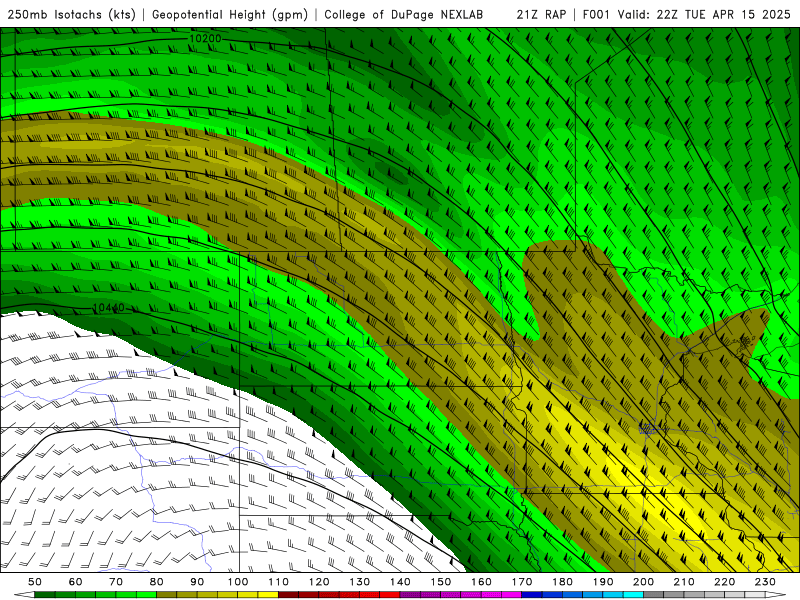Screen dimensions: 800x600
Task: Click the 'F001' forecast hour text
Action: 597,14
